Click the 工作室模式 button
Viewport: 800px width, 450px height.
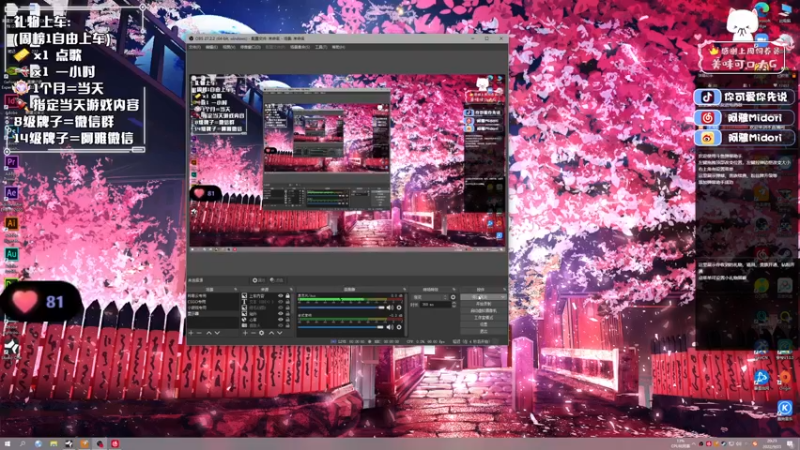tap(484, 317)
